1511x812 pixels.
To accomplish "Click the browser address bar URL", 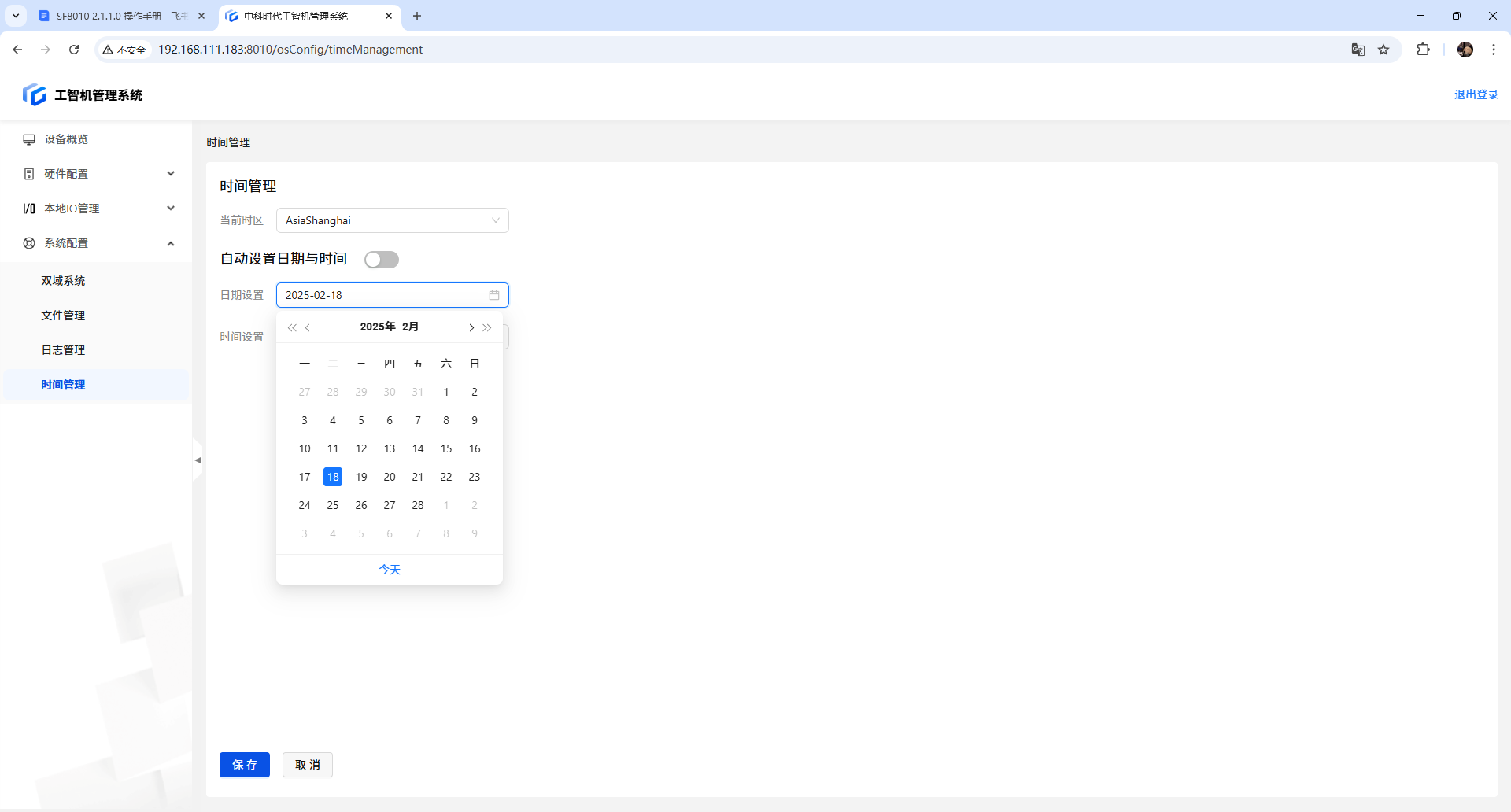I will coord(290,50).
